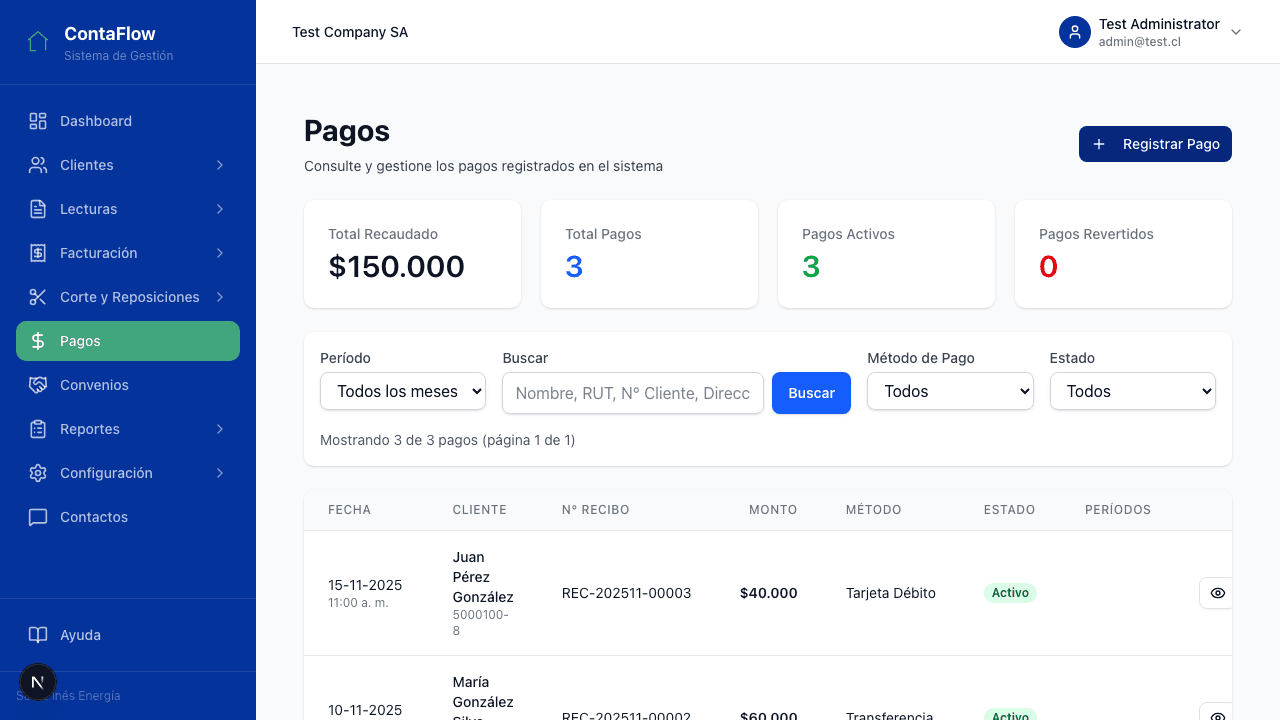Click the Dashboard grid icon
The height and width of the screenshot is (720, 1280).
point(38,121)
